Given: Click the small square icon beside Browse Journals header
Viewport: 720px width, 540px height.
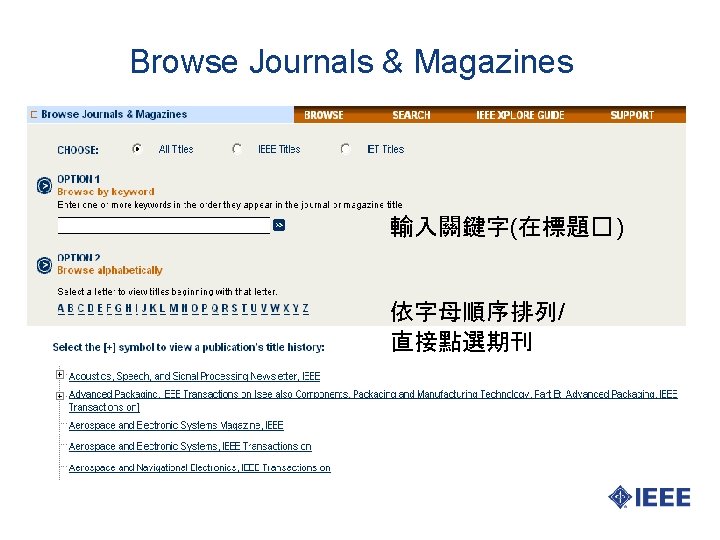Looking at the screenshot, I should (x=34, y=114).
